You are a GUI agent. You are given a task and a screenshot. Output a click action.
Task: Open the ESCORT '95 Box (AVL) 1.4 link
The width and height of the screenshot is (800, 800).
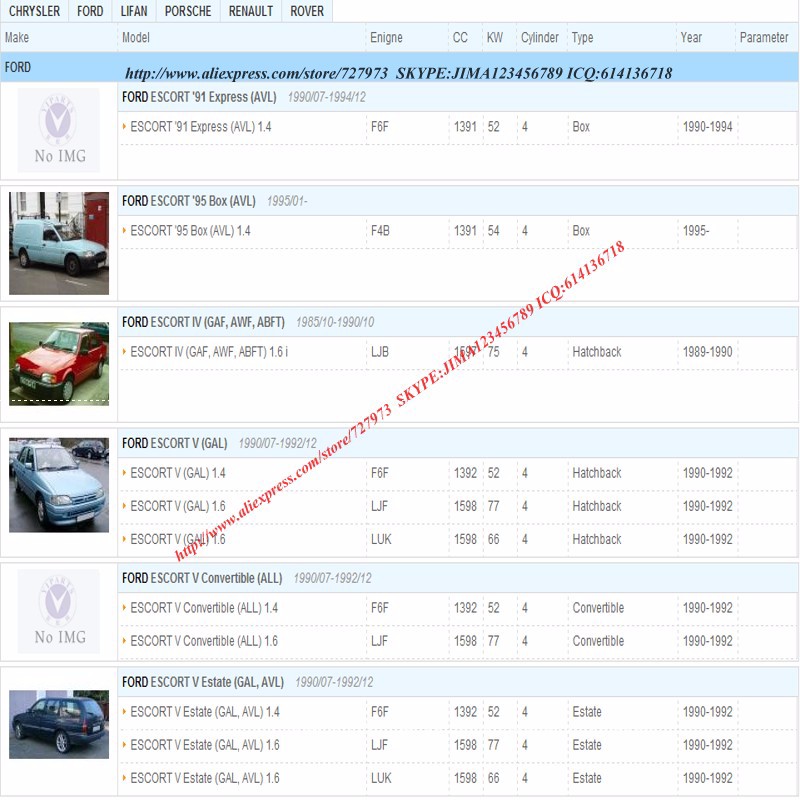[190, 231]
